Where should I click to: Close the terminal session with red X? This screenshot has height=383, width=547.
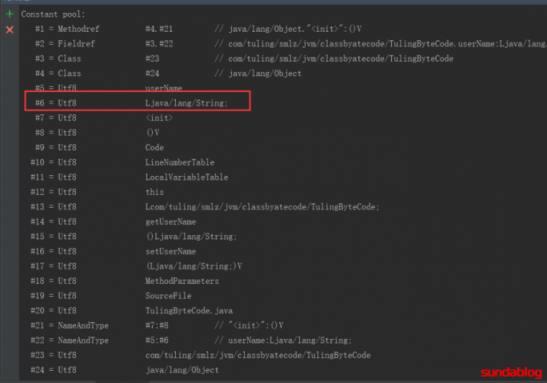[9, 30]
